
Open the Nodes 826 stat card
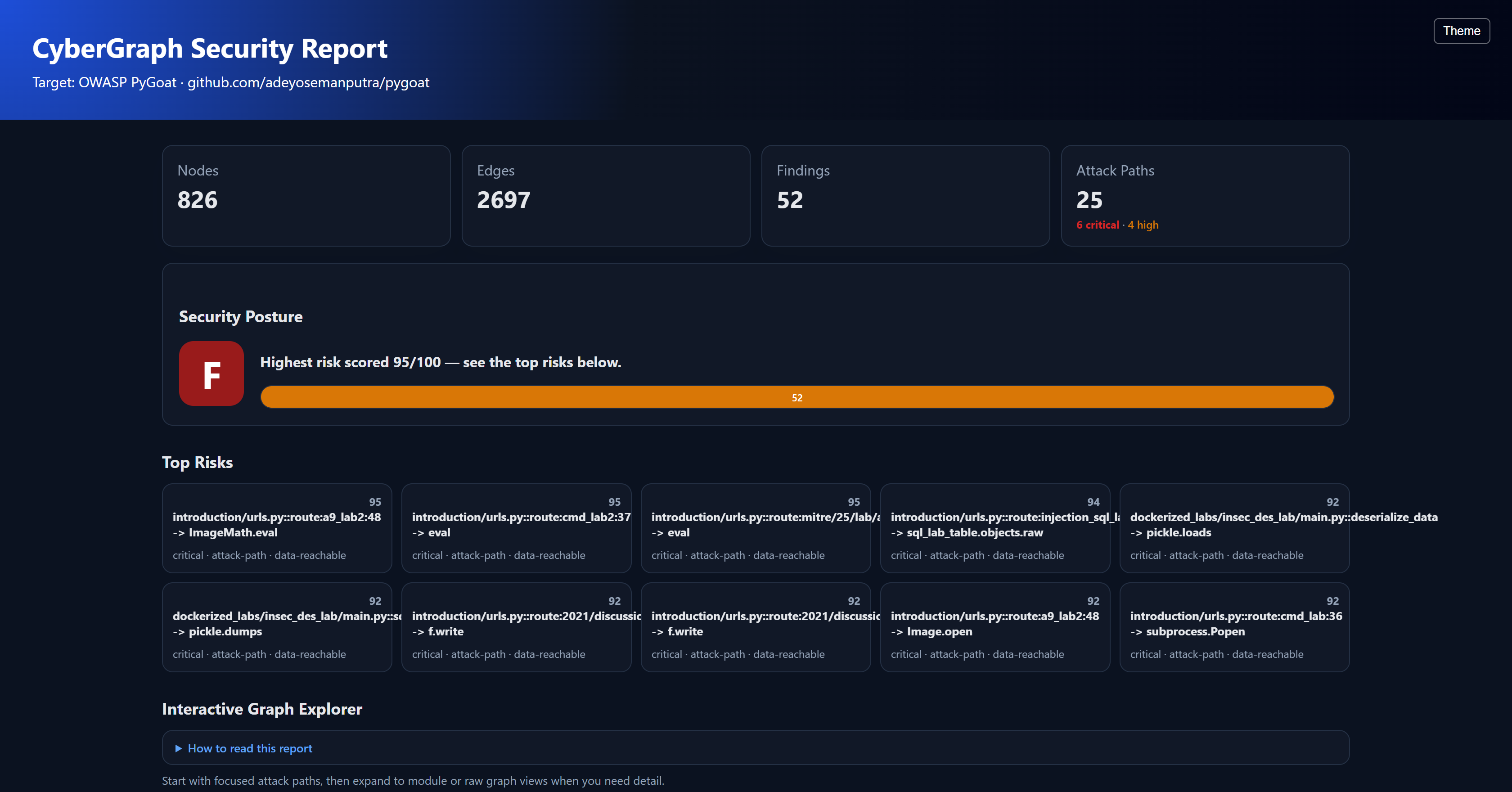click(306, 195)
